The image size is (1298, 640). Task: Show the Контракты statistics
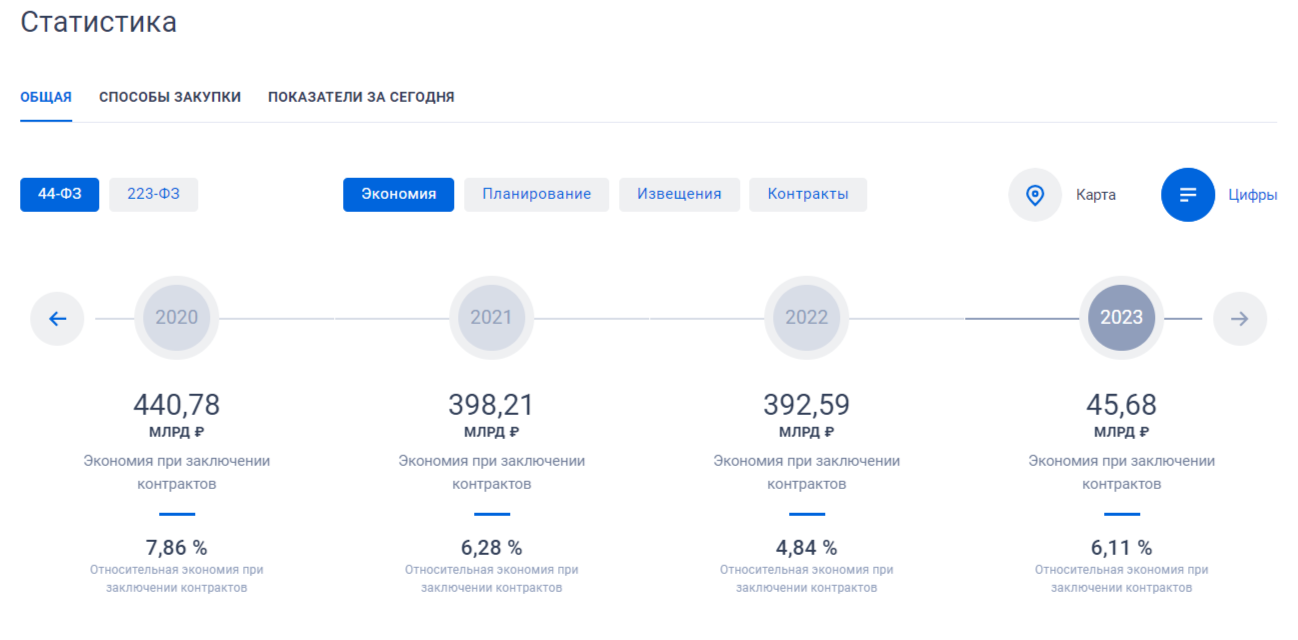coord(808,194)
